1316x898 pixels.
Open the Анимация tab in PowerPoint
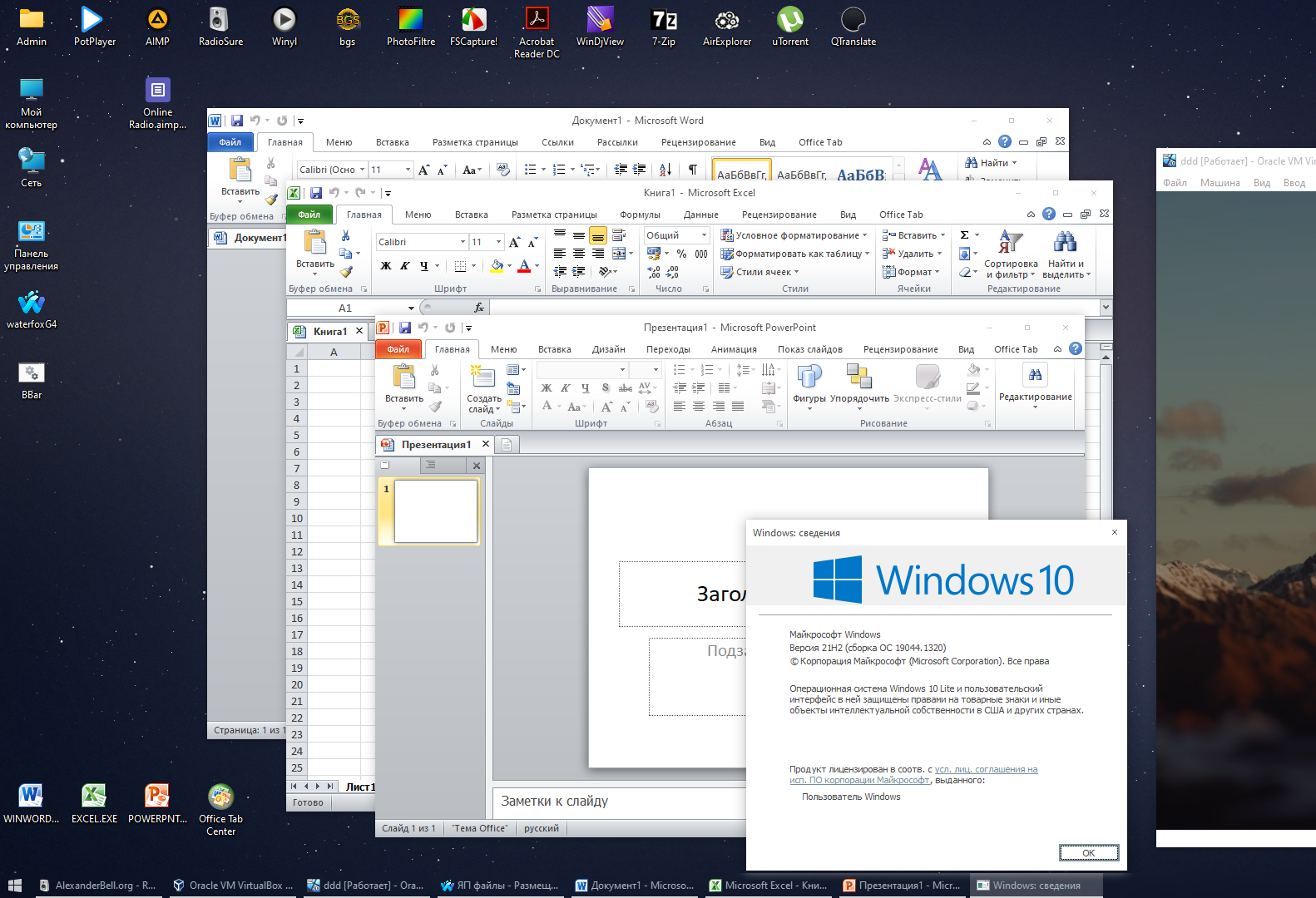[x=733, y=349]
